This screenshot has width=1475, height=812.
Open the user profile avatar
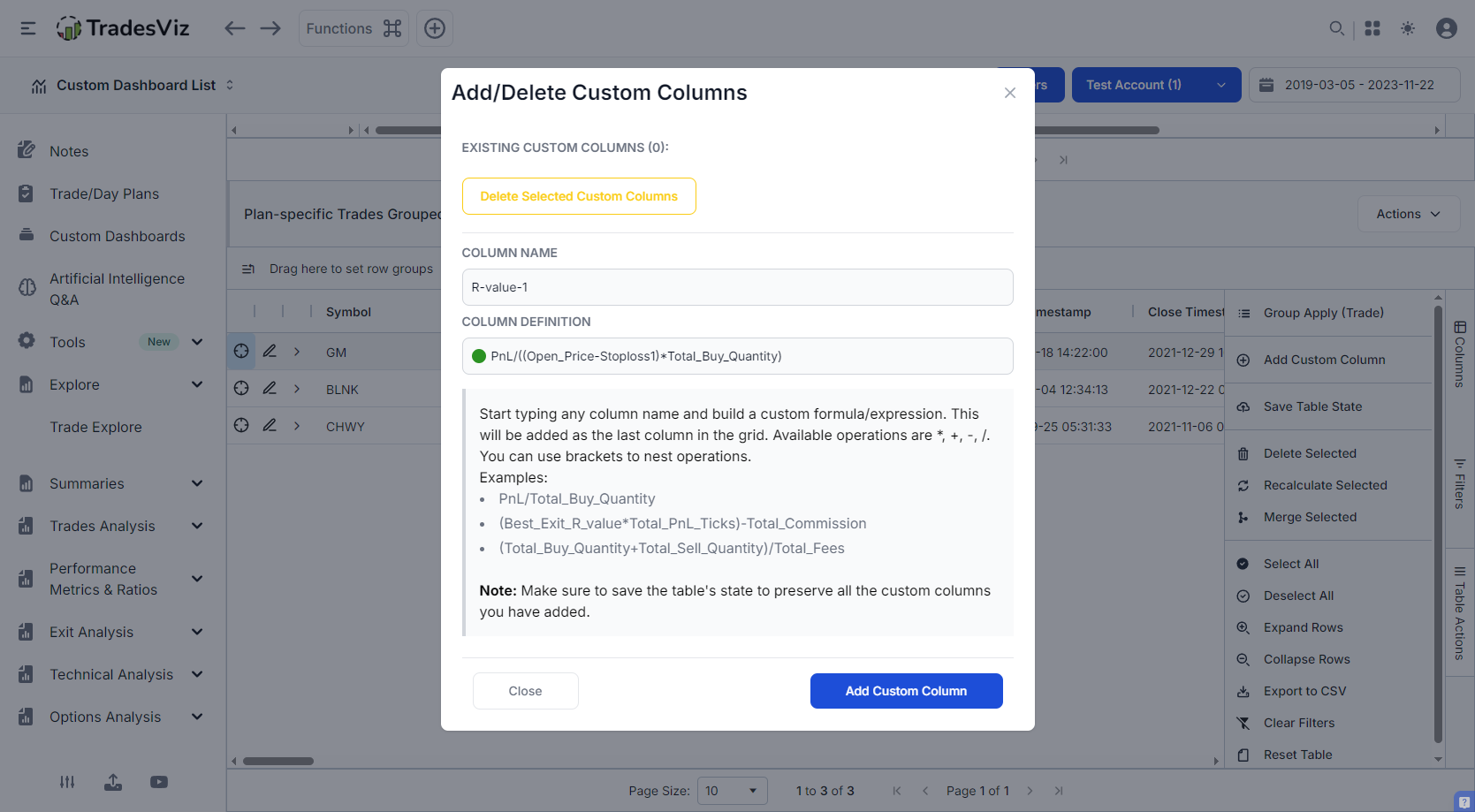(x=1447, y=28)
